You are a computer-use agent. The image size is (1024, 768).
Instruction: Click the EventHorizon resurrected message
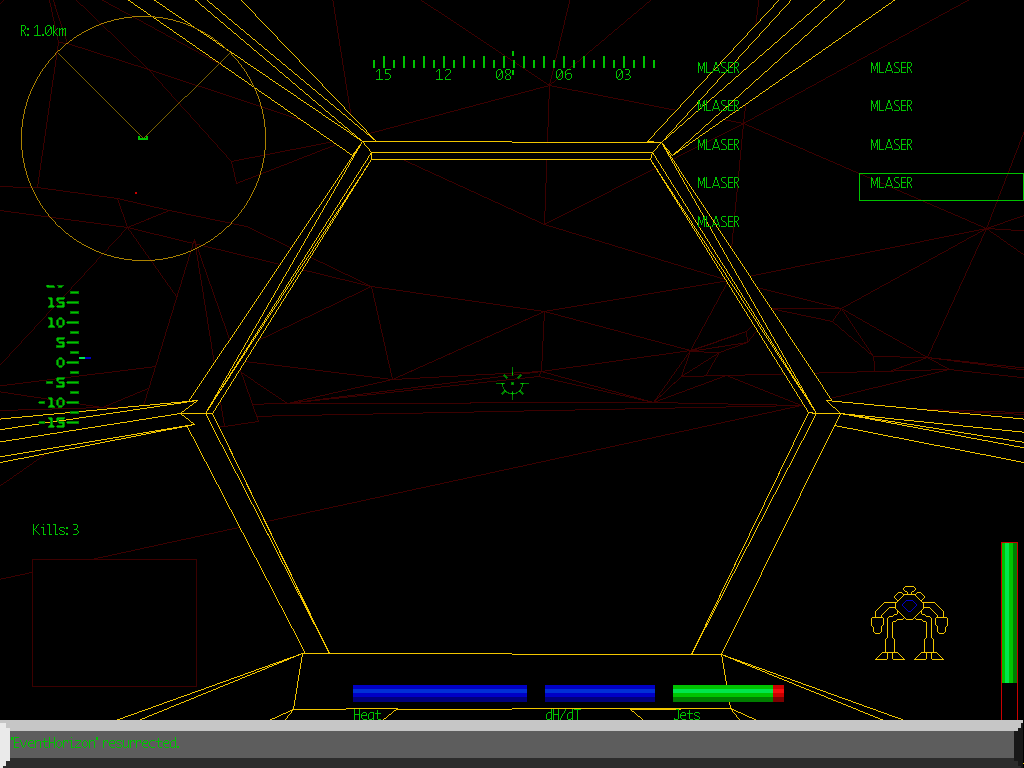(98, 743)
